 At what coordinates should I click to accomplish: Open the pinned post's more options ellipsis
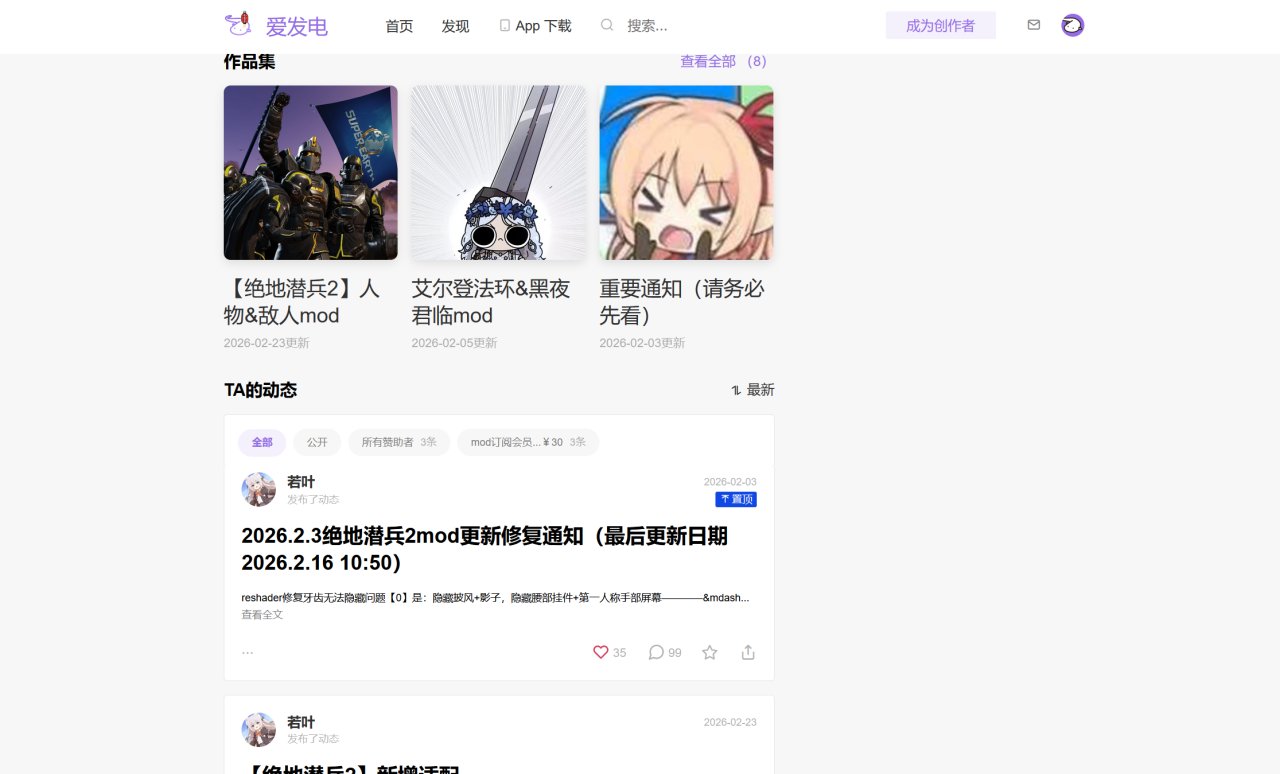(247, 653)
